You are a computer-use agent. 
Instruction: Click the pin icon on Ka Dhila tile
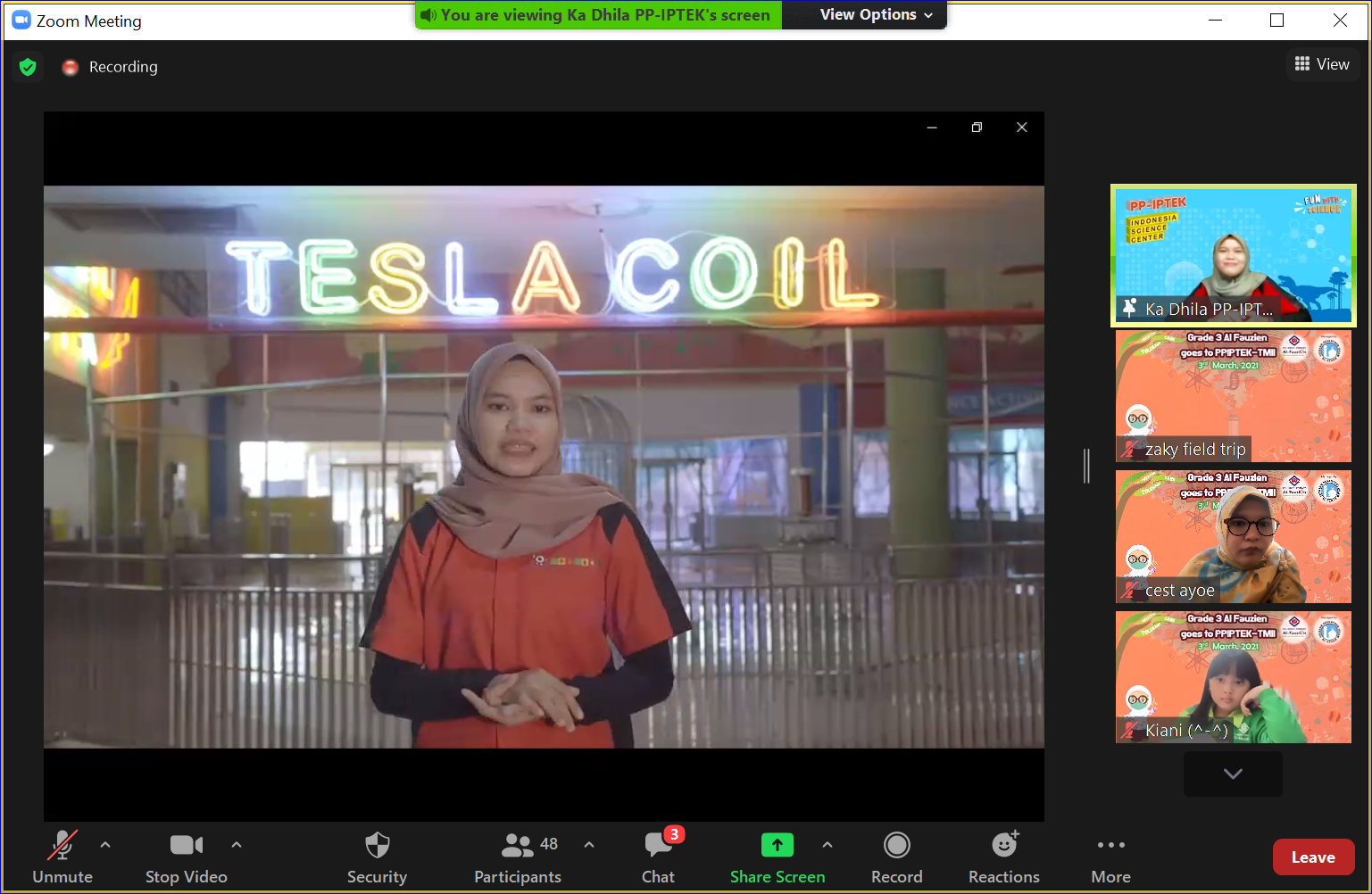(x=1130, y=308)
